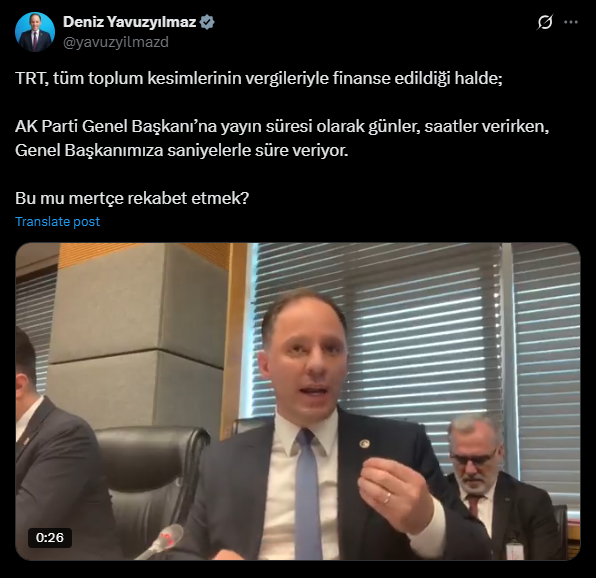Click the Translate post link

tap(57, 222)
